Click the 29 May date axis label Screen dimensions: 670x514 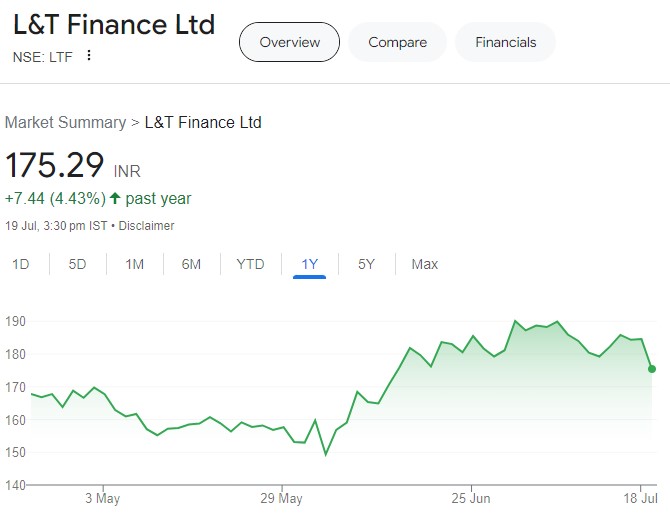(281, 498)
